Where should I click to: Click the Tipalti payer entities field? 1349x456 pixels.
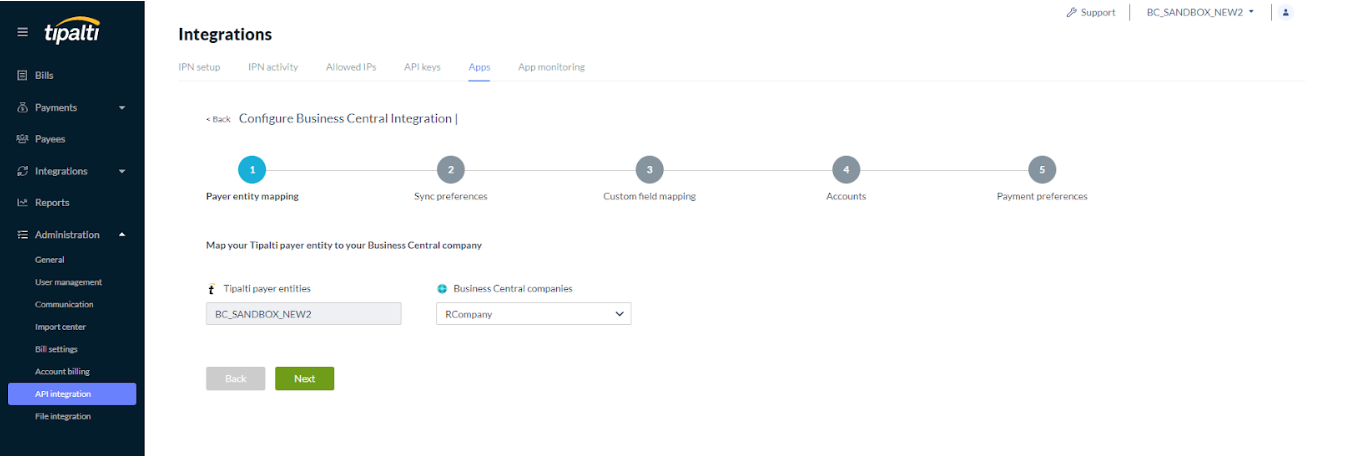pos(303,314)
